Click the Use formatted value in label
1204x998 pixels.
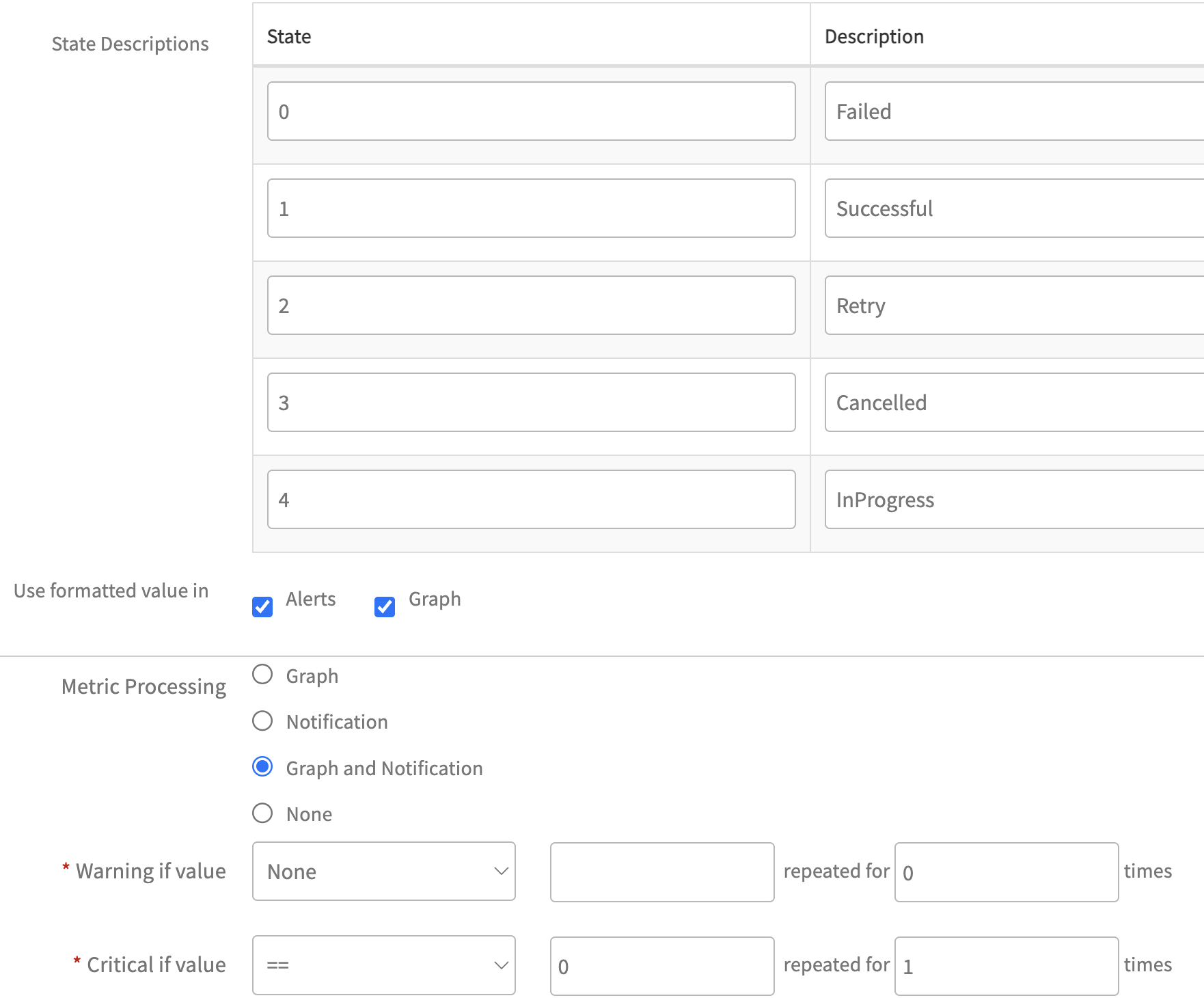tap(111, 591)
